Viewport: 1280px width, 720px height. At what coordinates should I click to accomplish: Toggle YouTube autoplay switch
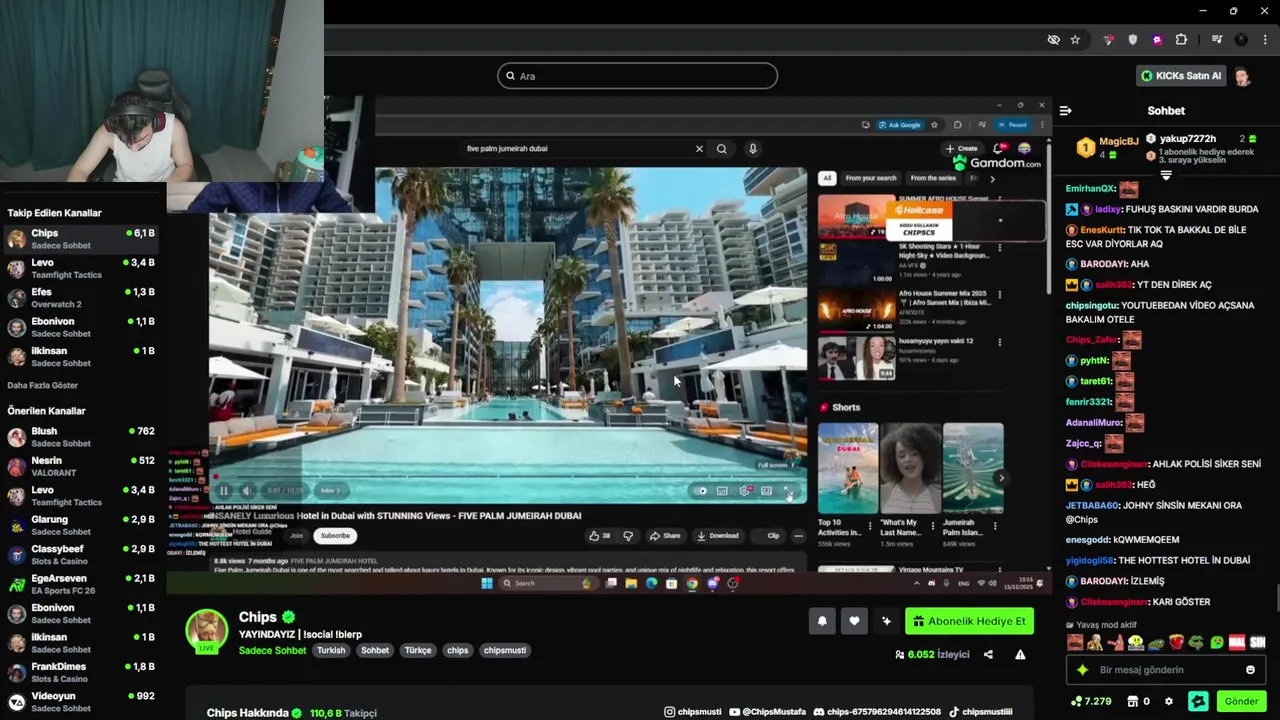[702, 491]
